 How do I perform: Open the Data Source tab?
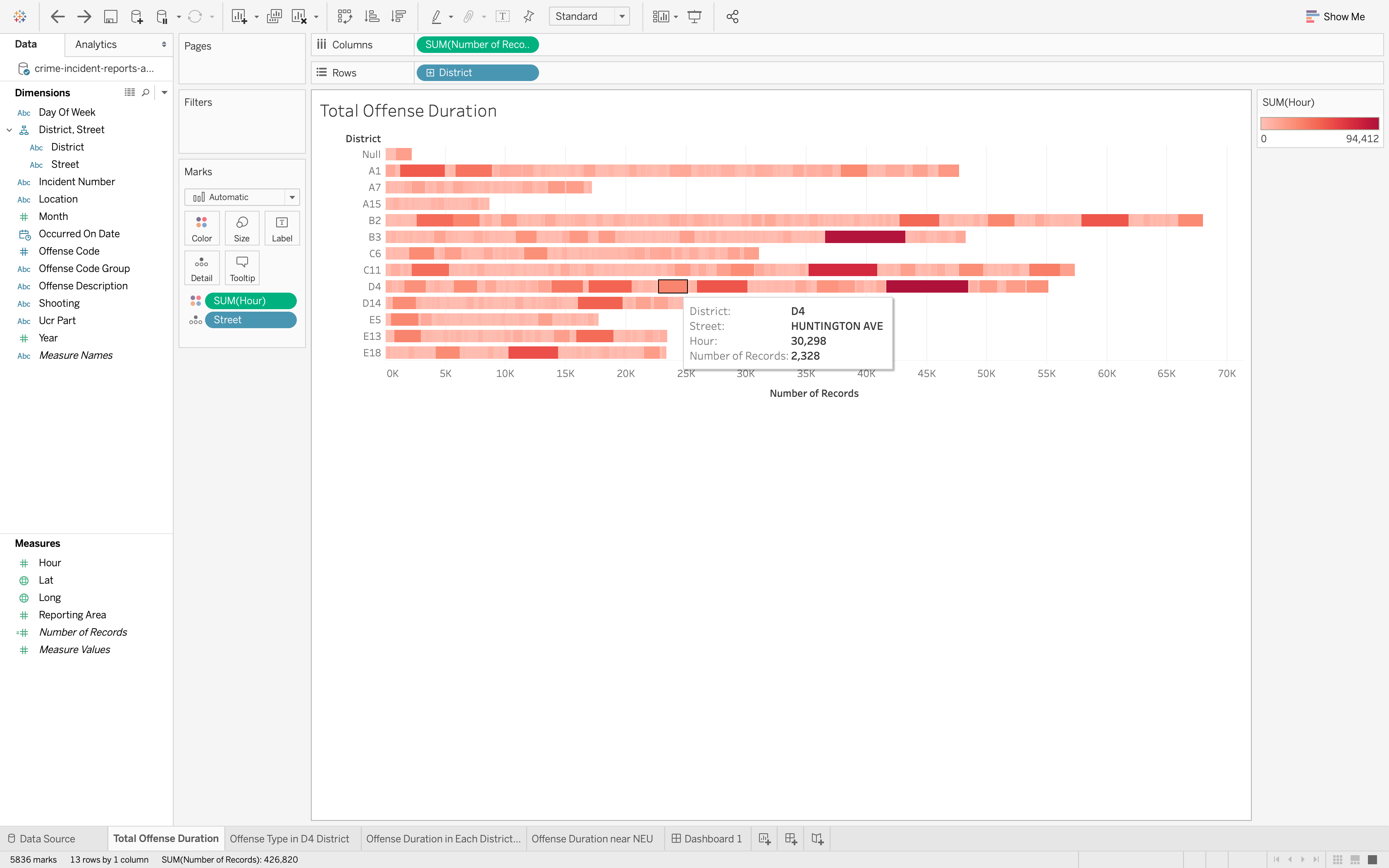tap(47, 839)
